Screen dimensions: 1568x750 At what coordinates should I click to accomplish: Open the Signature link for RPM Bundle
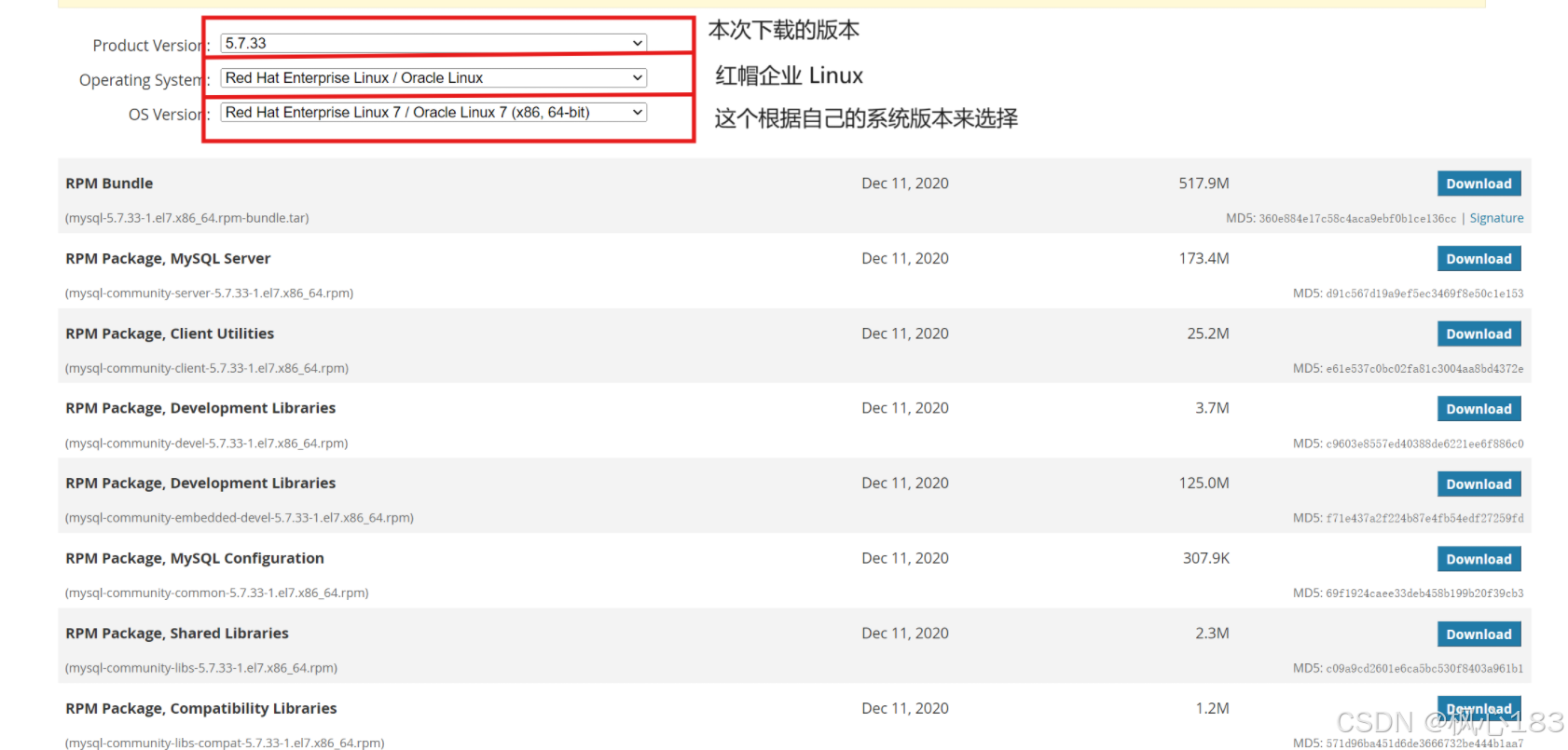pyautogui.click(x=1496, y=218)
